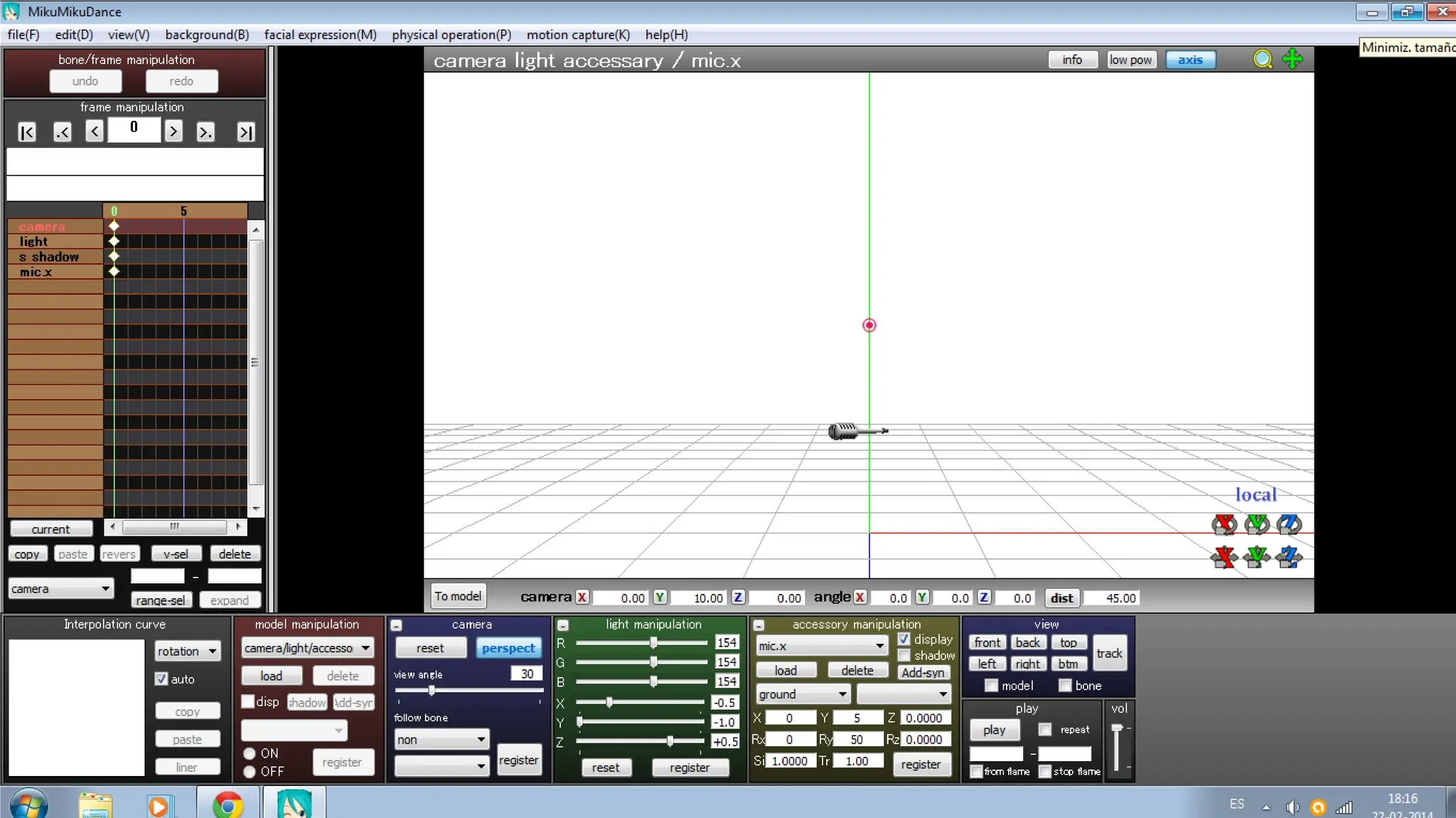Select the OFF radio button

[250, 772]
